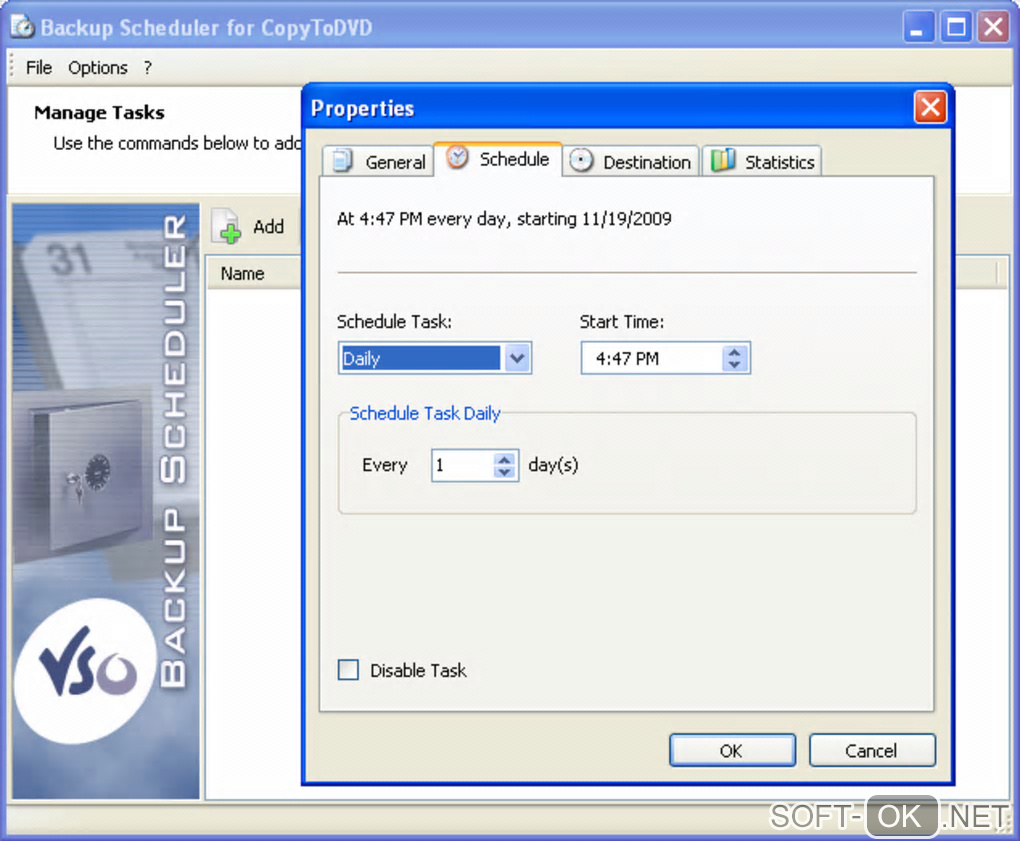Enable the Disable Task checkbox

click(348, 670)
